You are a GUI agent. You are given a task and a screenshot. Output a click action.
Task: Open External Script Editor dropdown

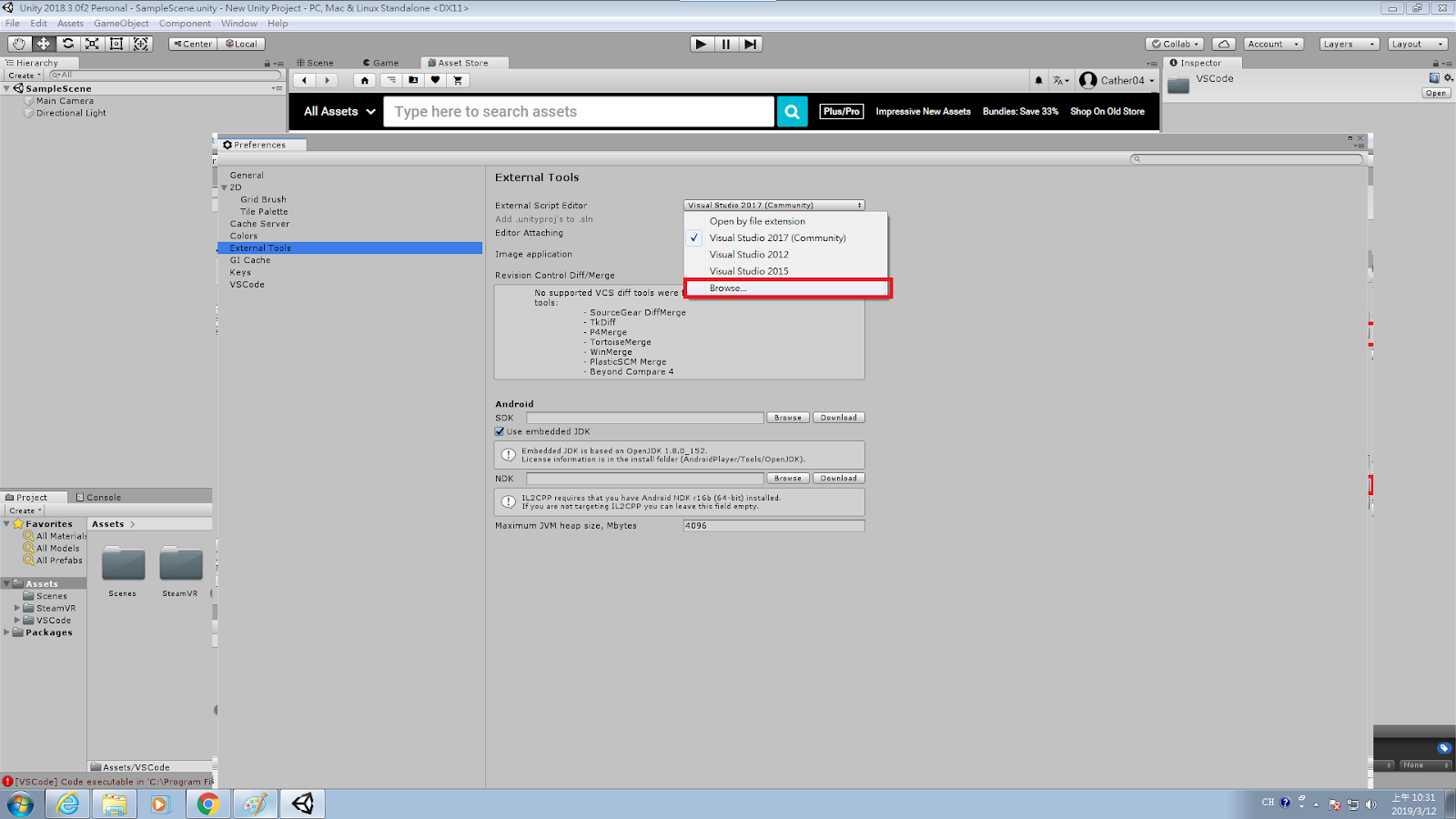(x=773, y=205)
